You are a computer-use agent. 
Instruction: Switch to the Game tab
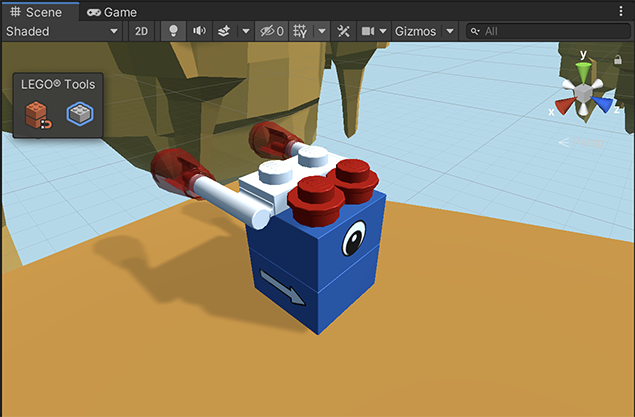click(112, 13)
